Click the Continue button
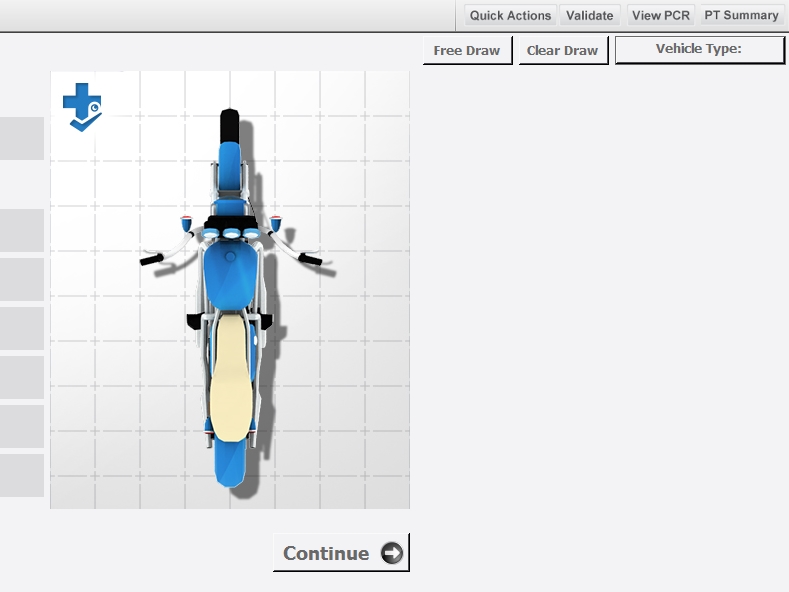 [341, 553]
